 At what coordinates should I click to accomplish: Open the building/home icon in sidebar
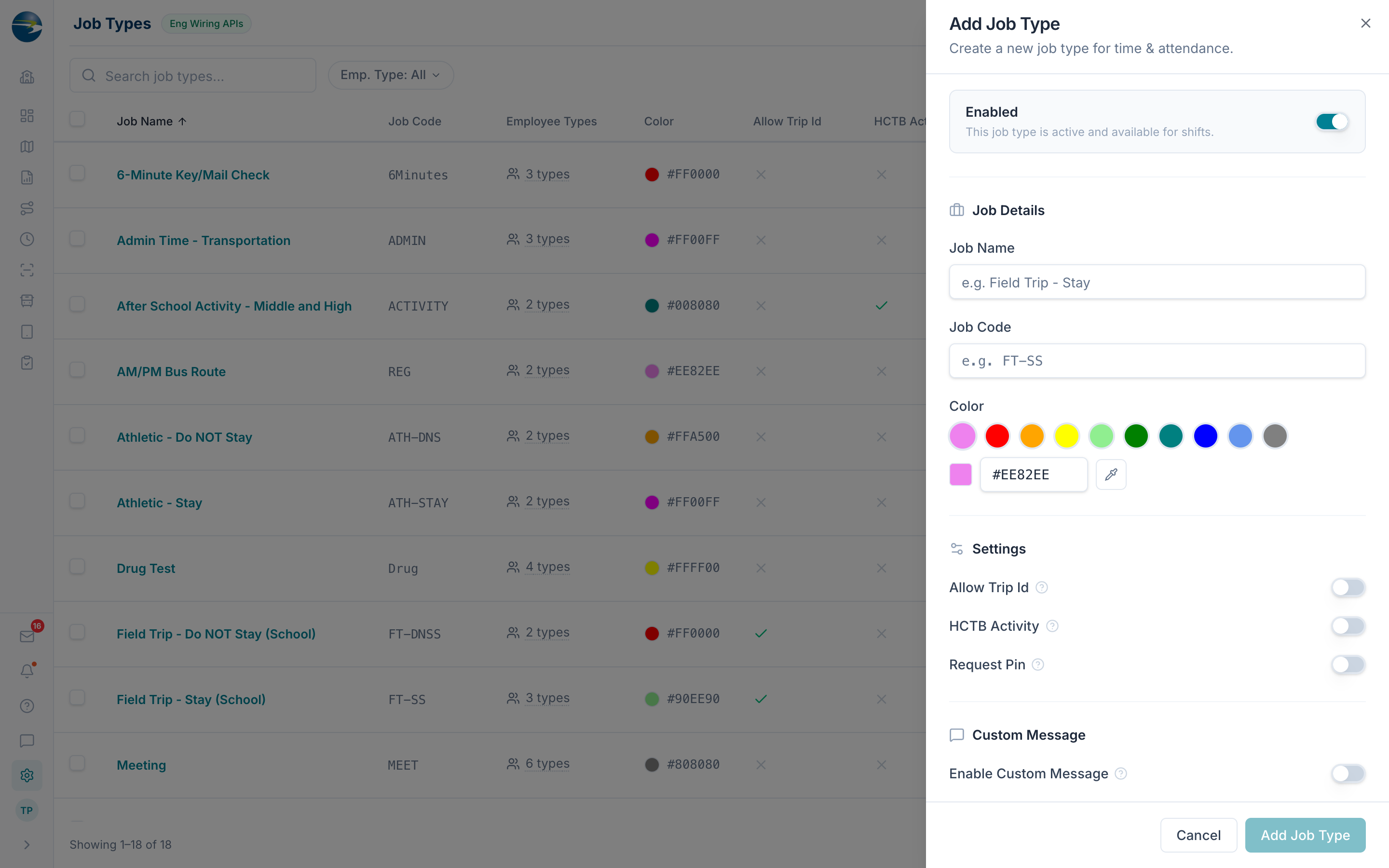pyautogui.click(x=27, y=77)
